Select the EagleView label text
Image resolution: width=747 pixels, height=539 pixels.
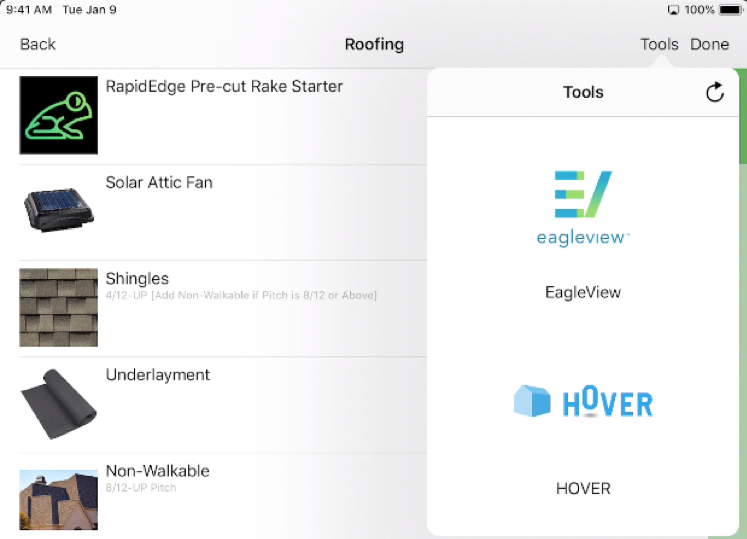click(x=583, y=292)
